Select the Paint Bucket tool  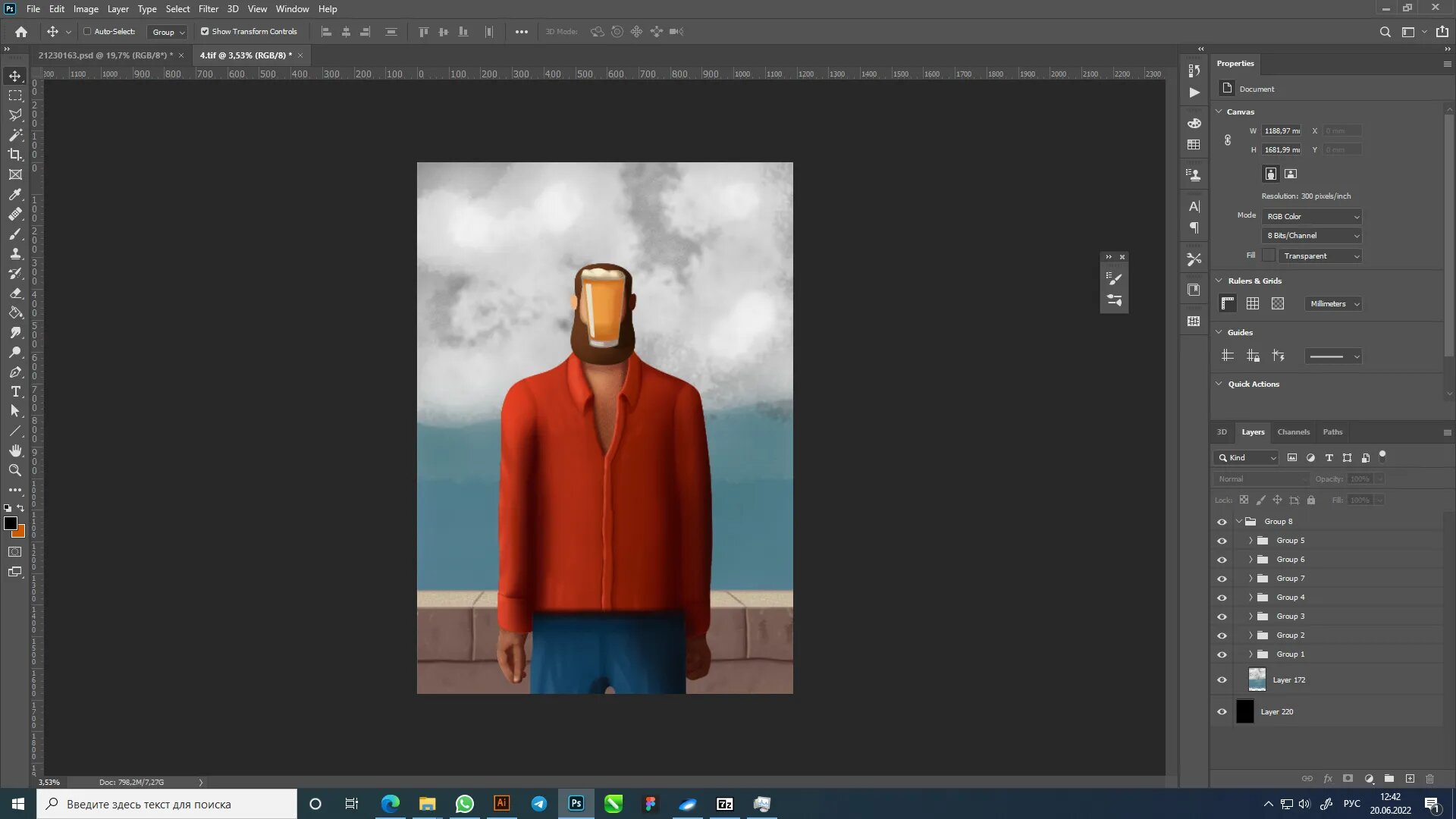(15, 313)
